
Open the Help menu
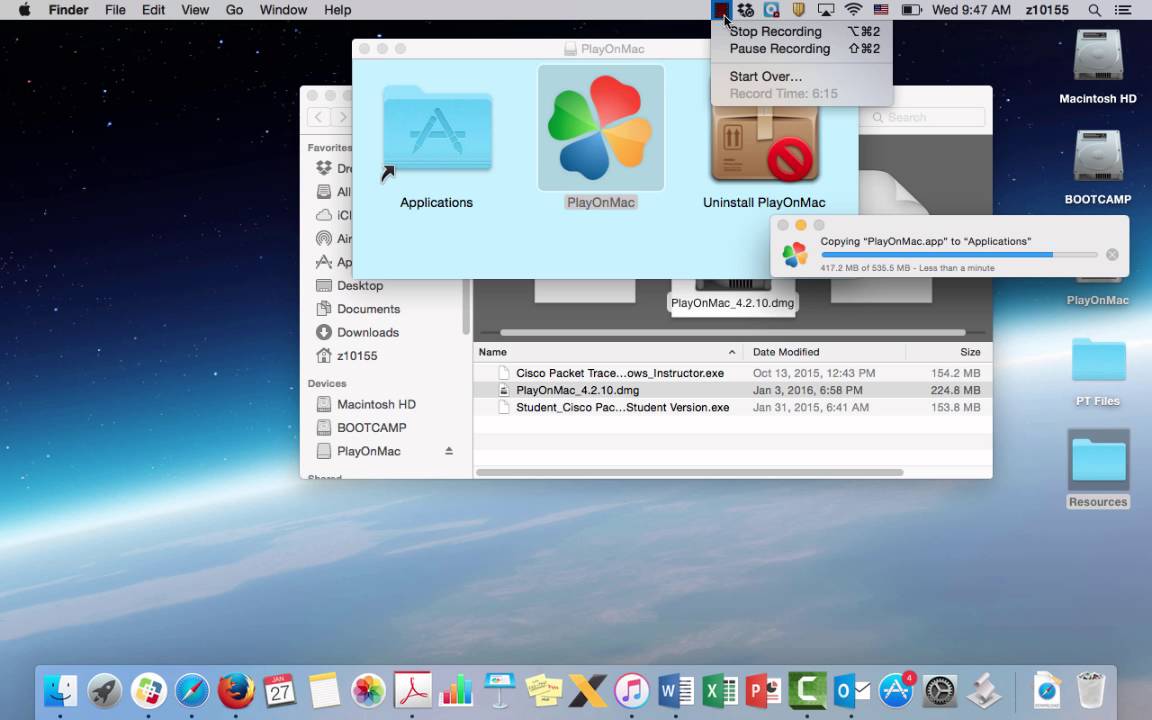(x=337, y=10)
